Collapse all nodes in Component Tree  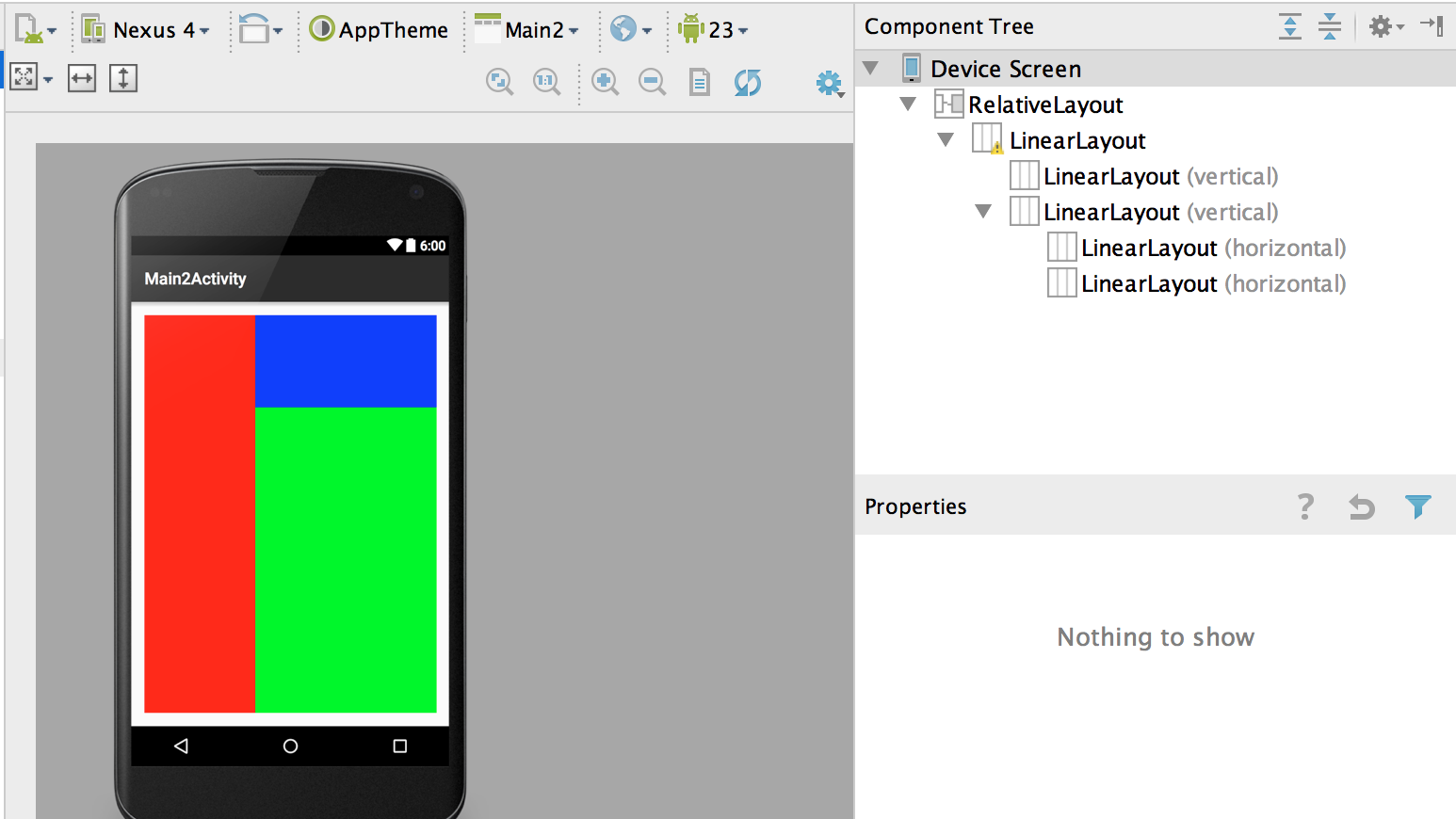coord(1329,26)
